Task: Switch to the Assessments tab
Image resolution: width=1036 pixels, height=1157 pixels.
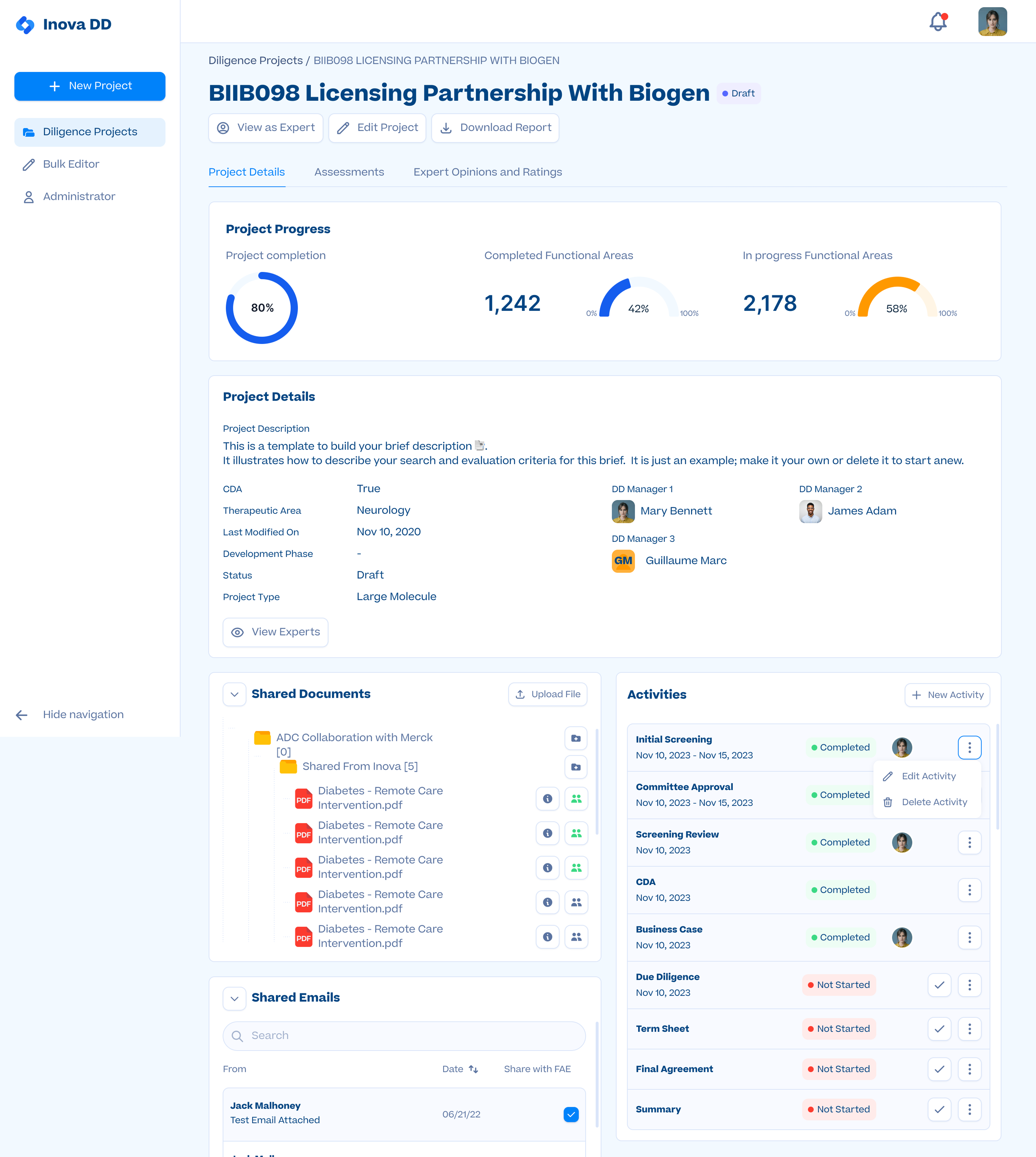Action: pos(349,172)
